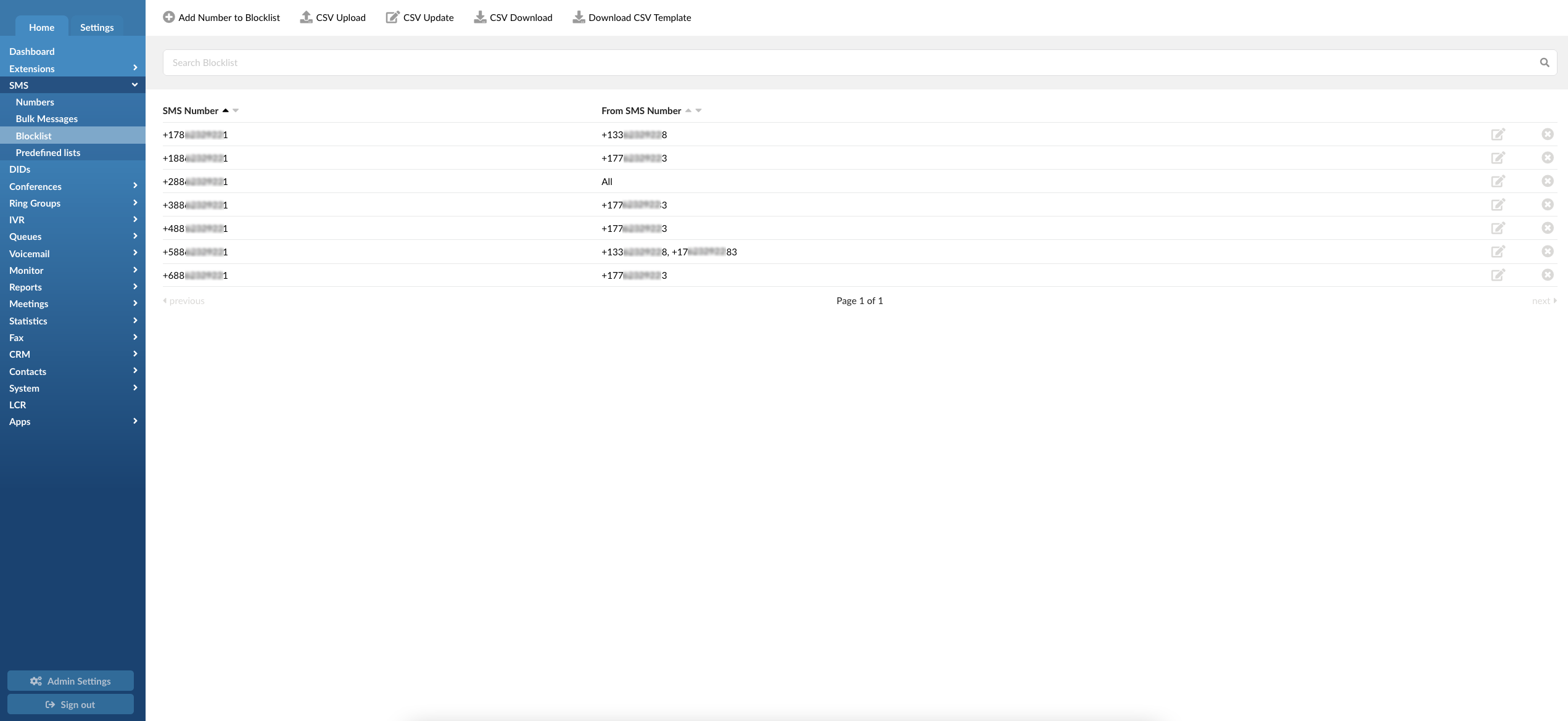The image size is (1568, 721).
Task: Click the search magnifier icon
Action: 1545,62
